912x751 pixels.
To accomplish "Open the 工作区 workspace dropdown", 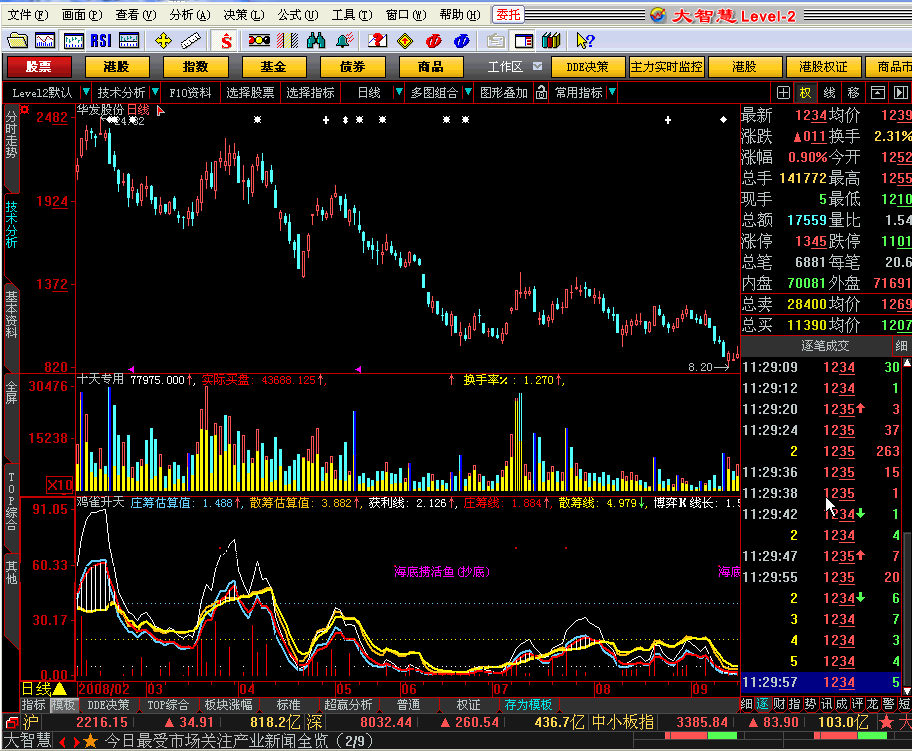I will (537, 66).
